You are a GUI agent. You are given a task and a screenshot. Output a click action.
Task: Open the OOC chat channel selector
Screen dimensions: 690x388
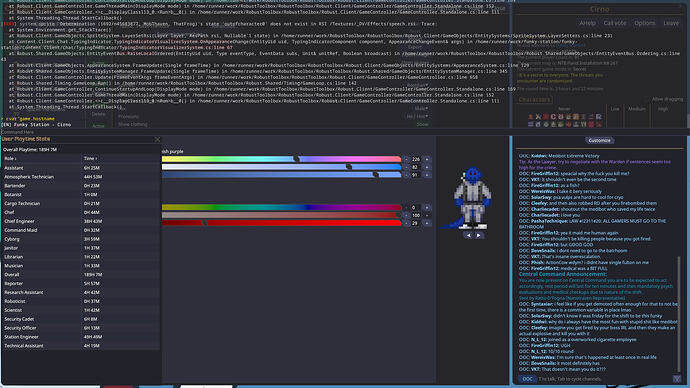click(x=527, y=379)
